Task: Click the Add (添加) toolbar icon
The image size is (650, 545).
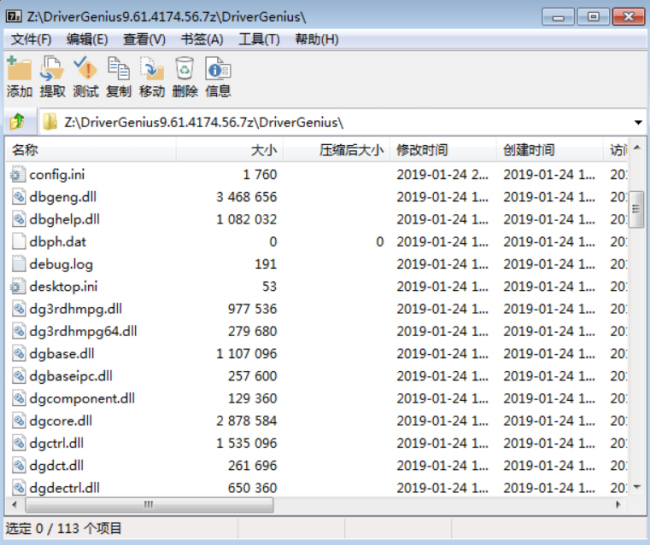Action: point(19,68)
